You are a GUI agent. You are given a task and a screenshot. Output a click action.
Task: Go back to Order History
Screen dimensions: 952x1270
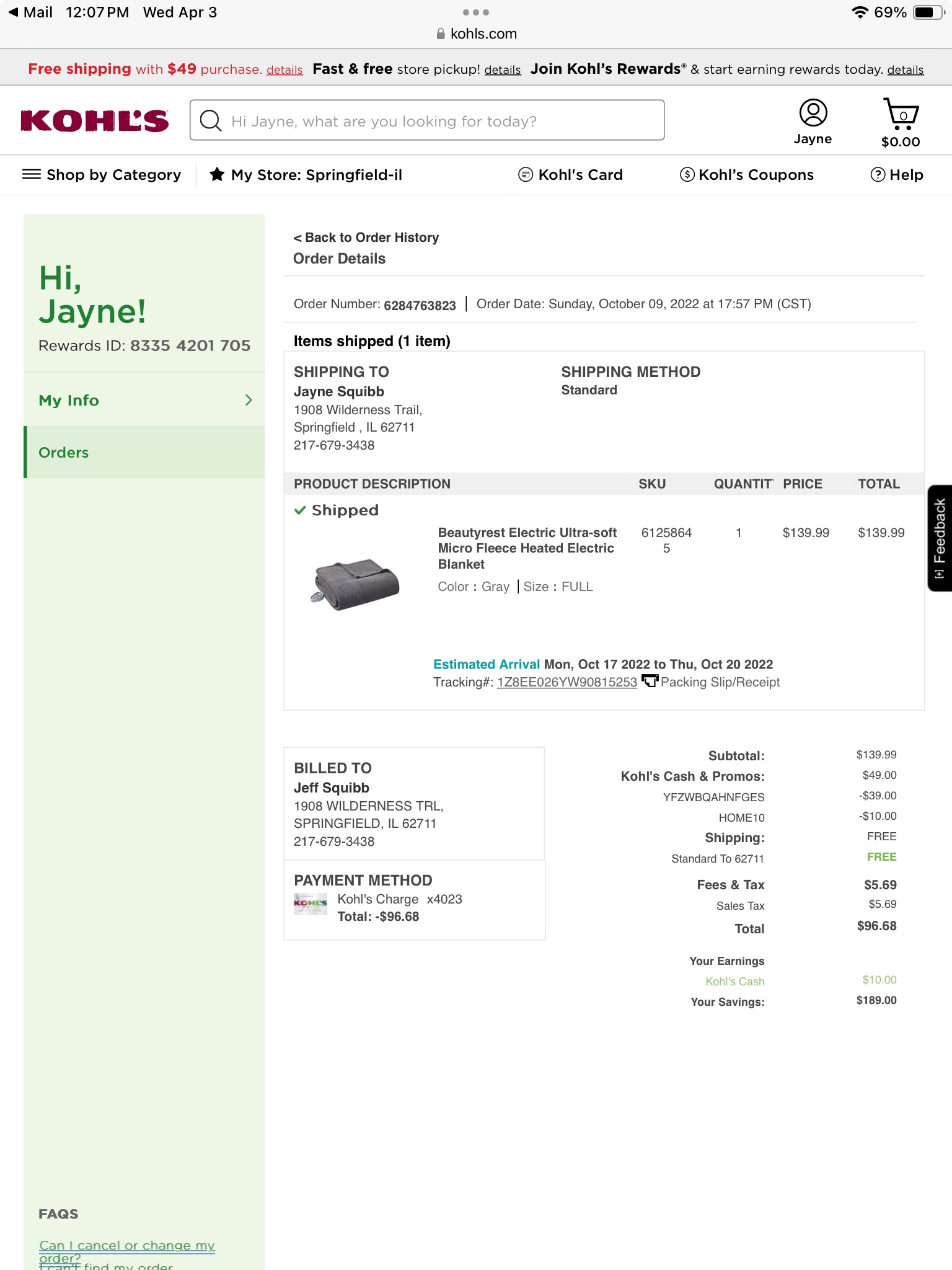point(366,238)
